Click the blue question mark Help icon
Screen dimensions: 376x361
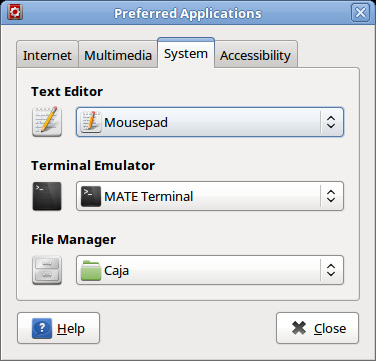[x=42, y=328]
